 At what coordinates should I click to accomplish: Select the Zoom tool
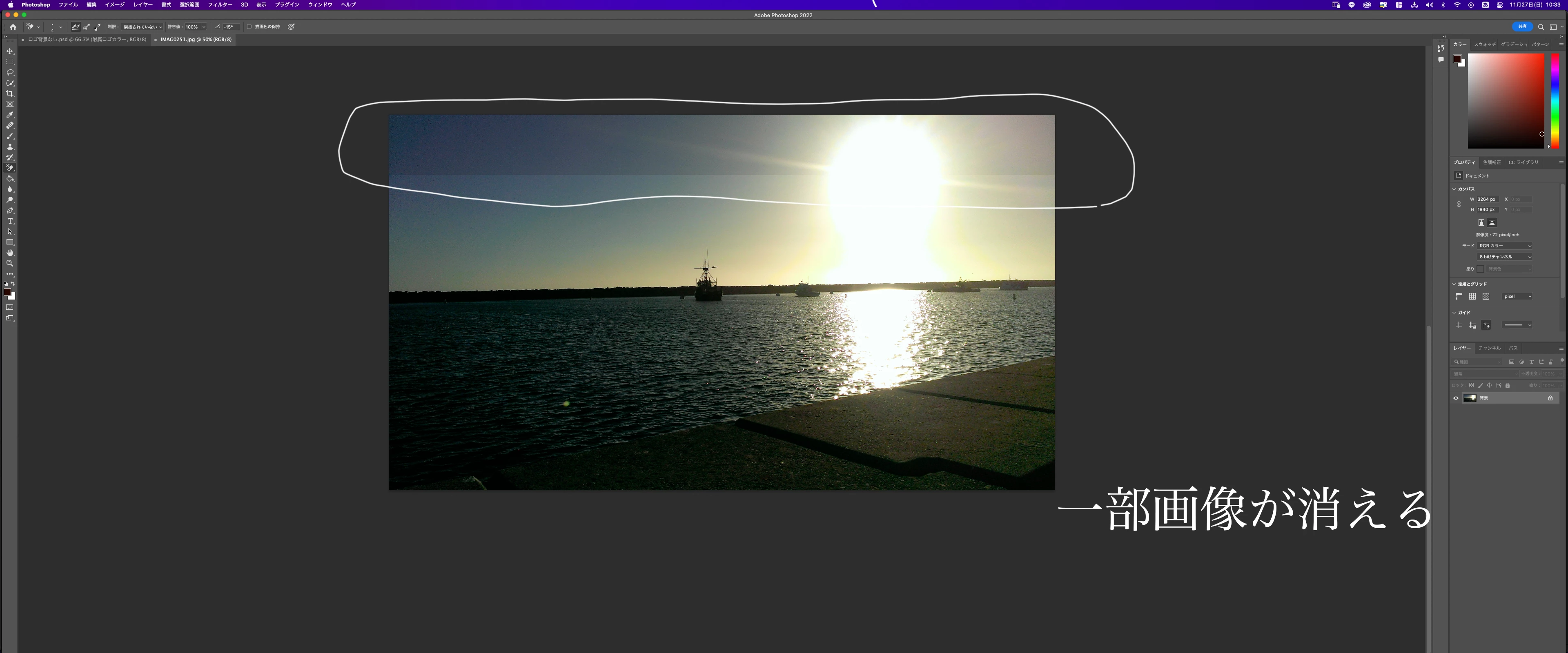tap(10, 264)
